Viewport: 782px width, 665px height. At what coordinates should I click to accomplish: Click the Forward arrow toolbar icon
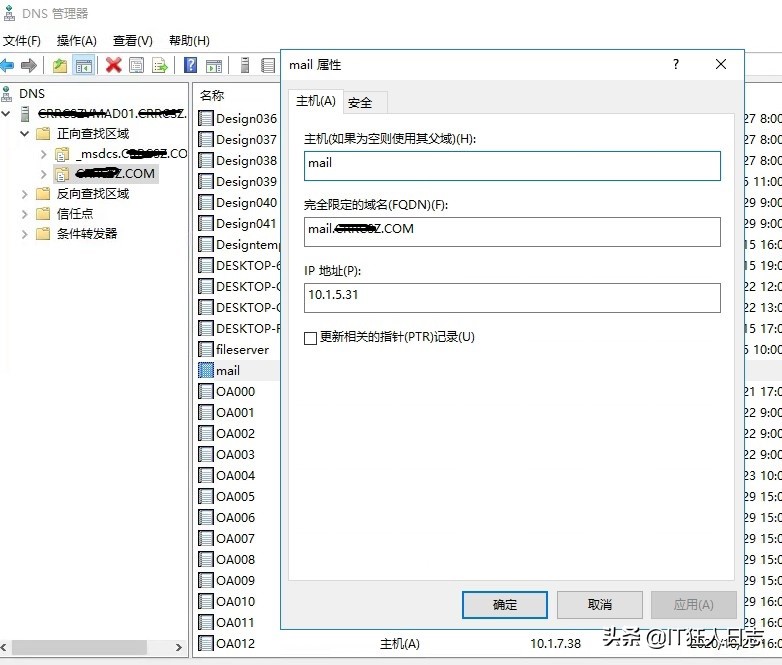(x=29, y=65)
